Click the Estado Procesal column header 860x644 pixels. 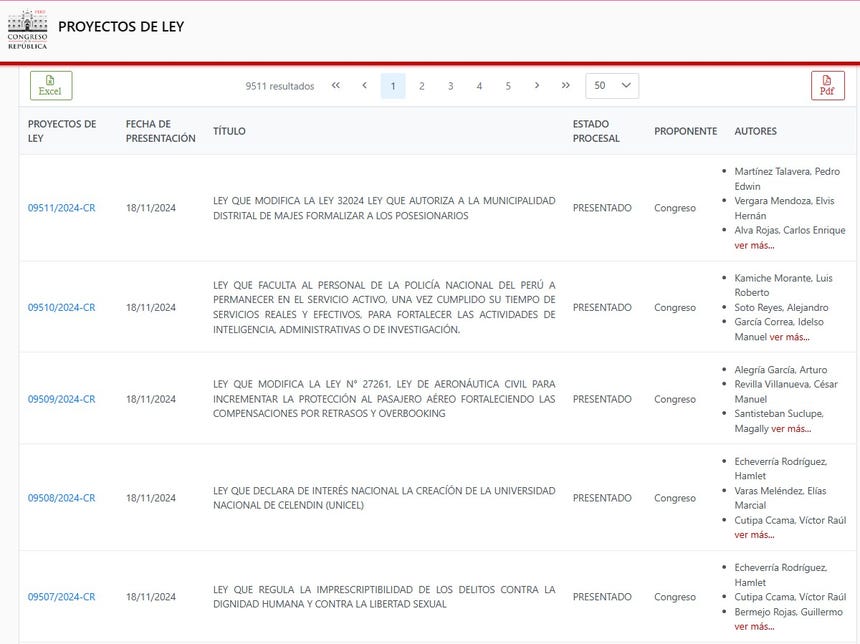click(x=596, y=131)
